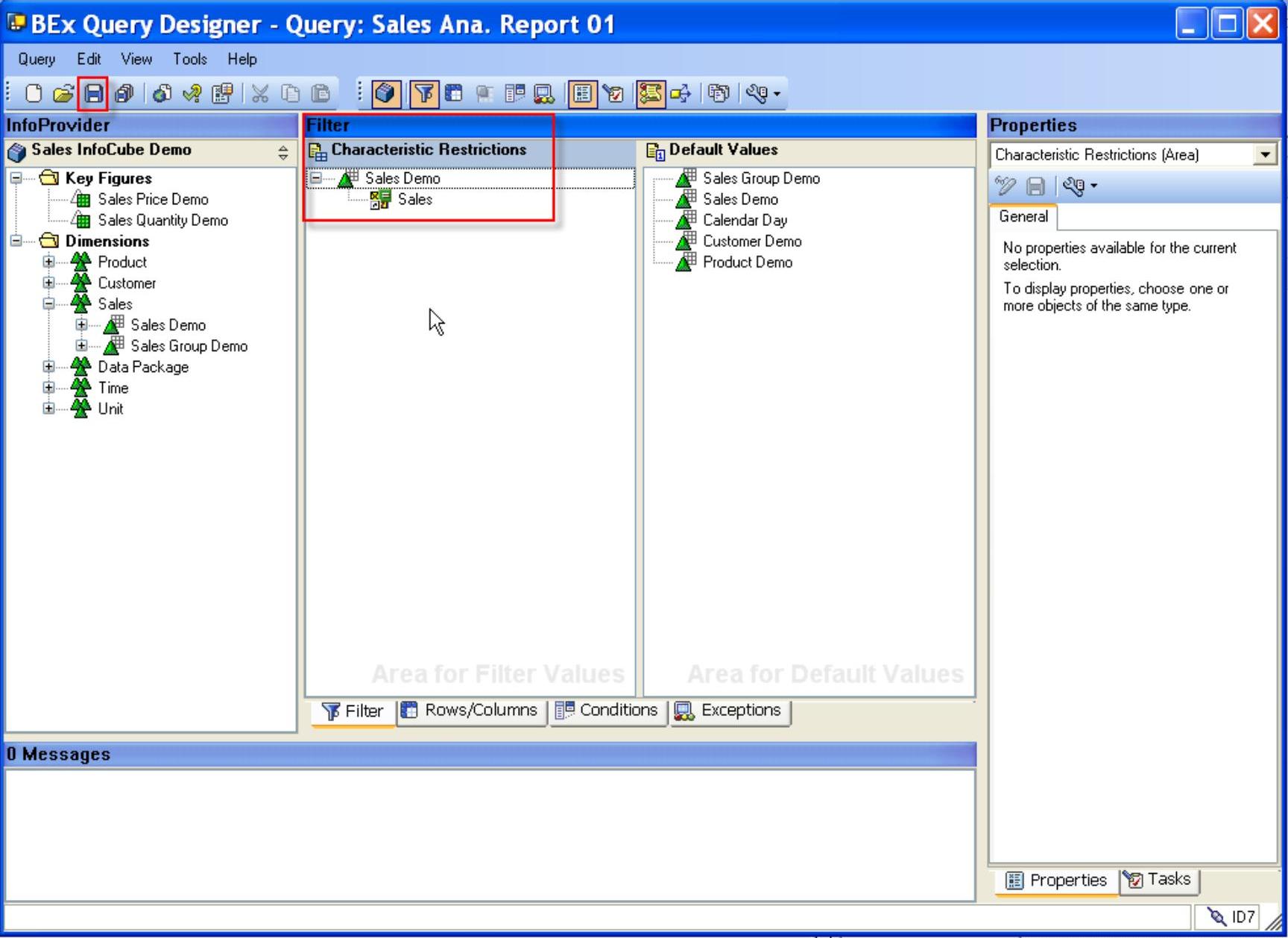Screen dimensions: 1288x938
Task: Toggle the InfoProvider panel cube button
Action: pyautogui.click(x=385, y=93)
